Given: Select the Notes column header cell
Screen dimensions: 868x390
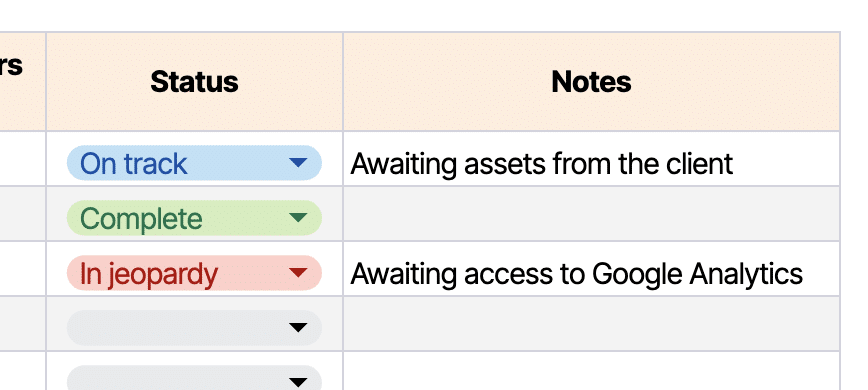Looking at the screenshot, I should [x=591, y=81].
